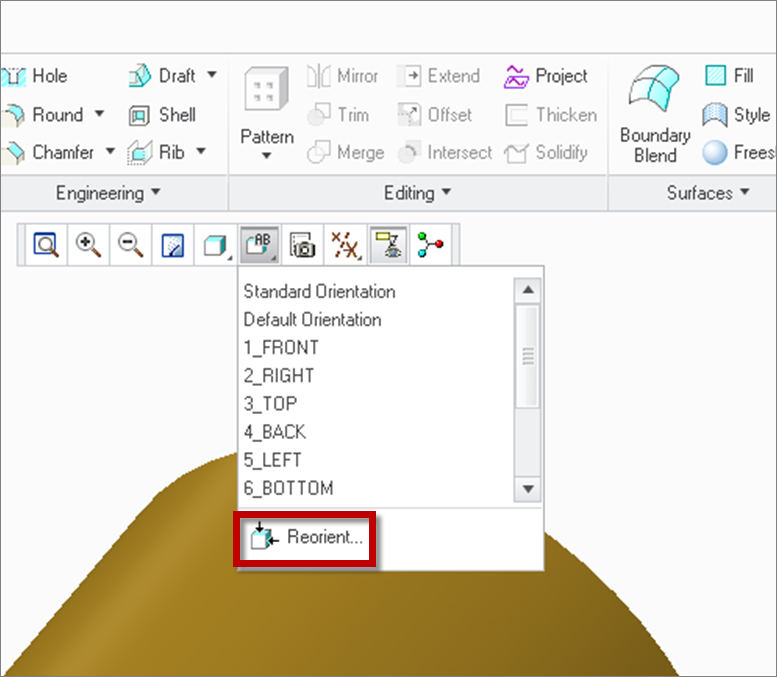Click the Mirror tool
This screenshot has height=677, width=777.
click(342, 76)
